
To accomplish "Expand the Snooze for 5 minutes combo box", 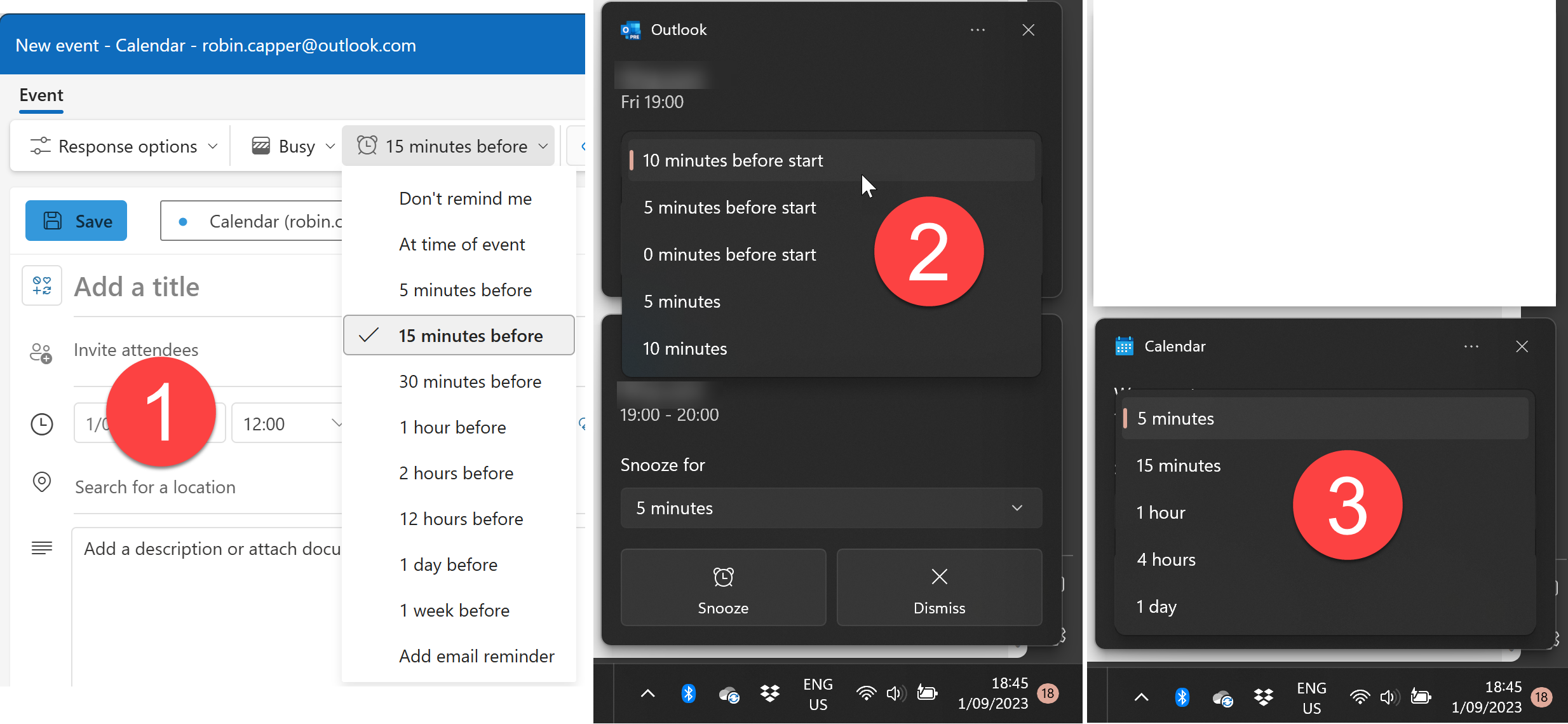I will tap(830, 508).
